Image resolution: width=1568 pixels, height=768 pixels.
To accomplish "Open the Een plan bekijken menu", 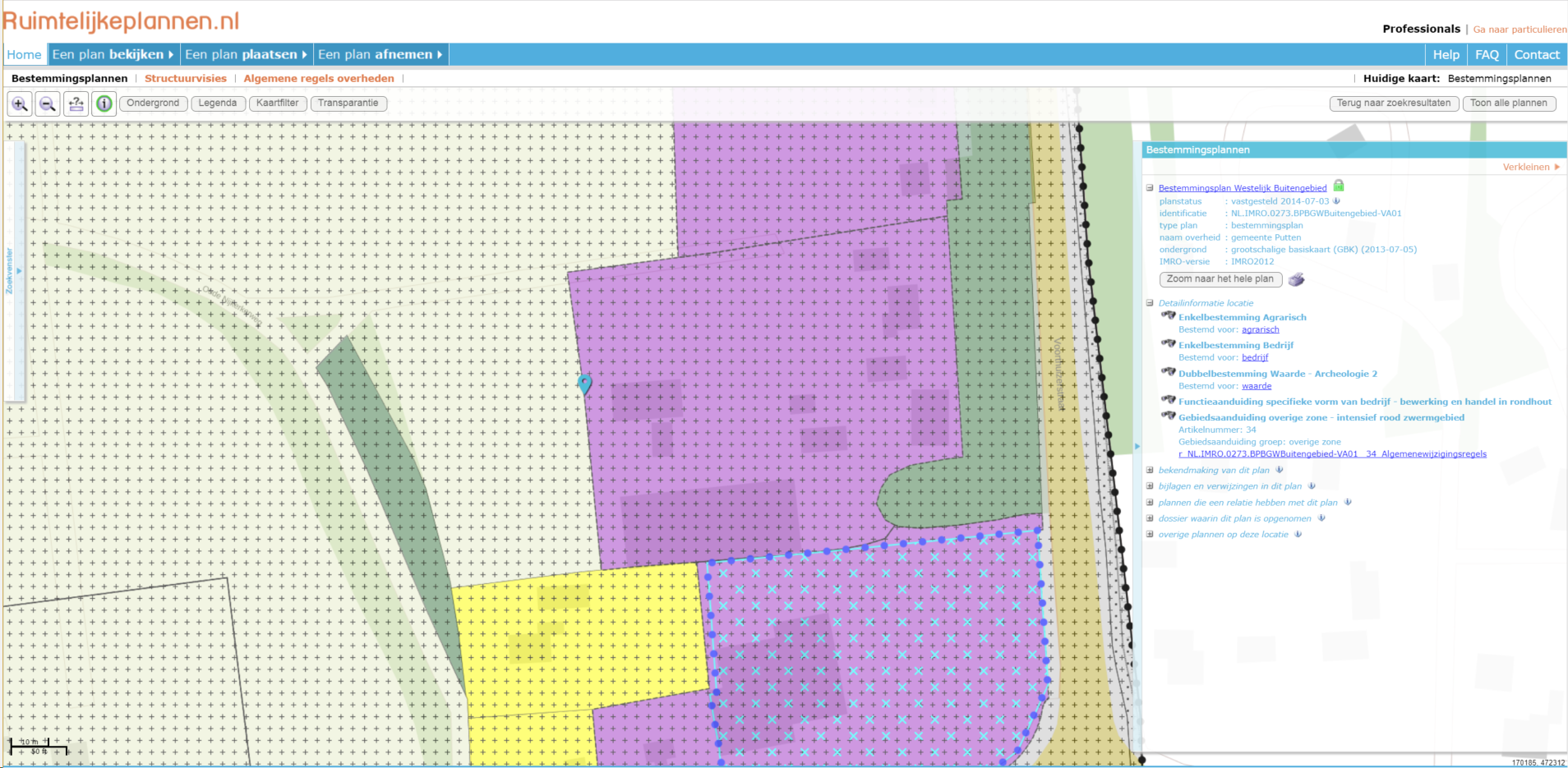I will 113,54.
